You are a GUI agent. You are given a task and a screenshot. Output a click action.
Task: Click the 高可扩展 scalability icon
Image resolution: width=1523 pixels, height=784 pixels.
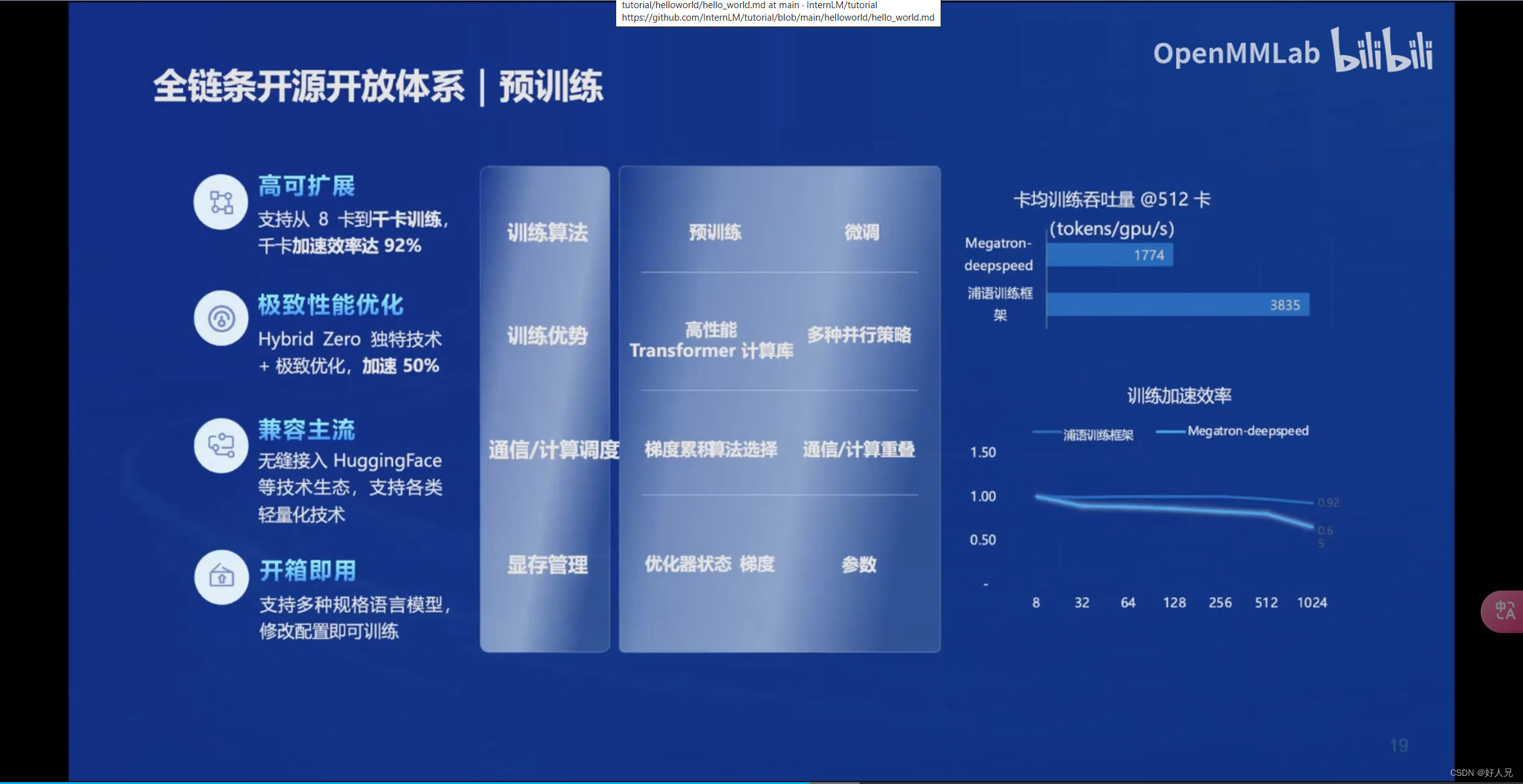(x=220, y=202)
